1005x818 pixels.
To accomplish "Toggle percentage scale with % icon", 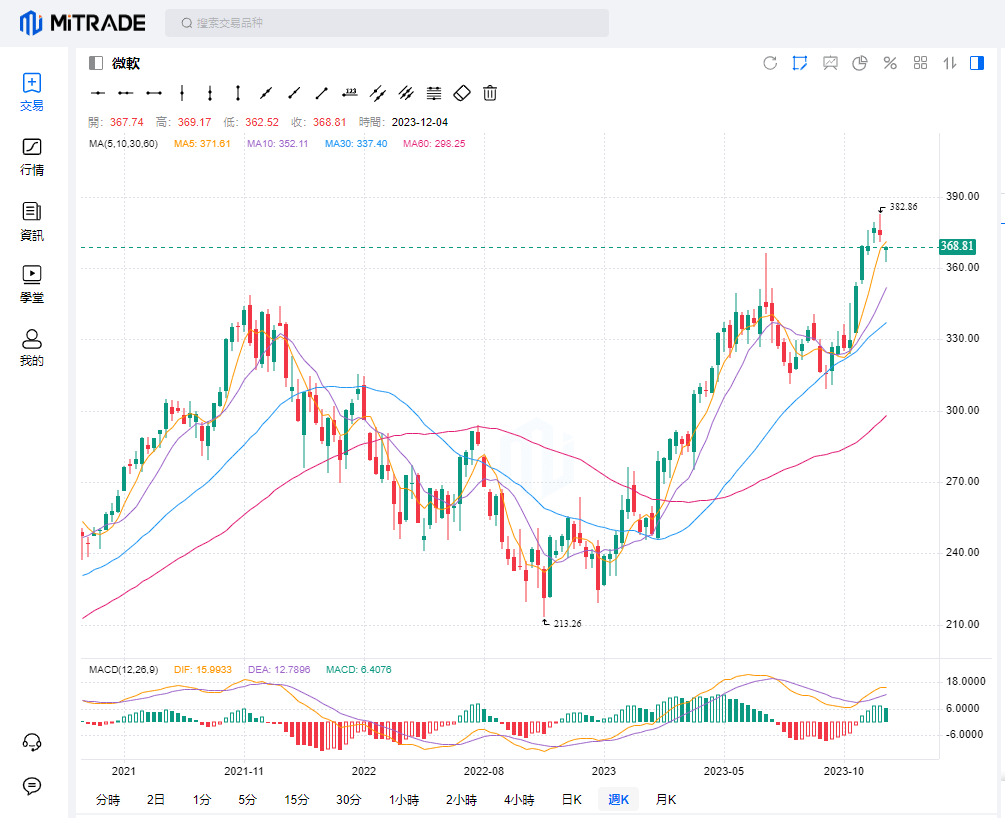I will click(889, 63).
